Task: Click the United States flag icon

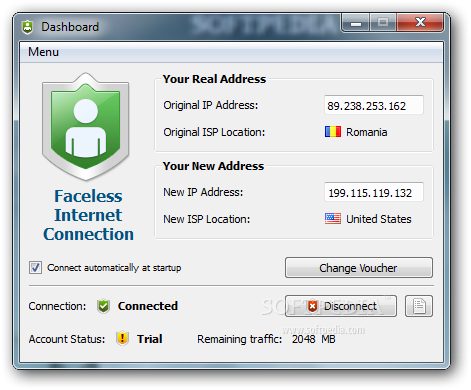Action: click(333, 219)
